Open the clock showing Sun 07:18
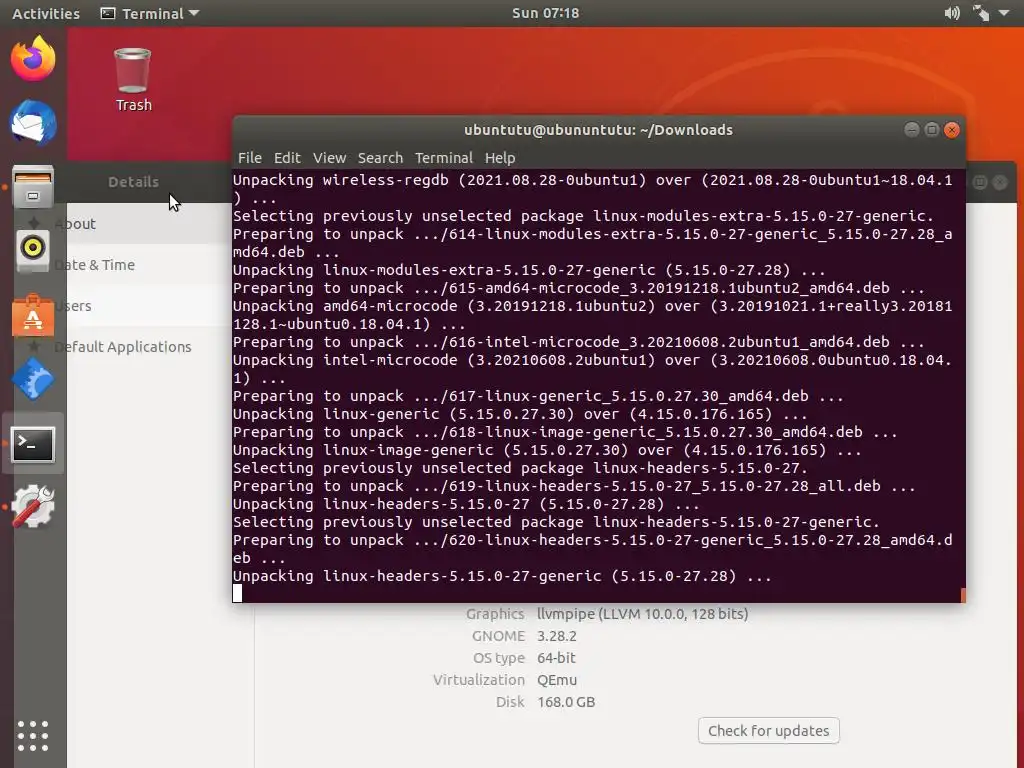Viewport: 1024px width, 768px height. click(545, 13)
